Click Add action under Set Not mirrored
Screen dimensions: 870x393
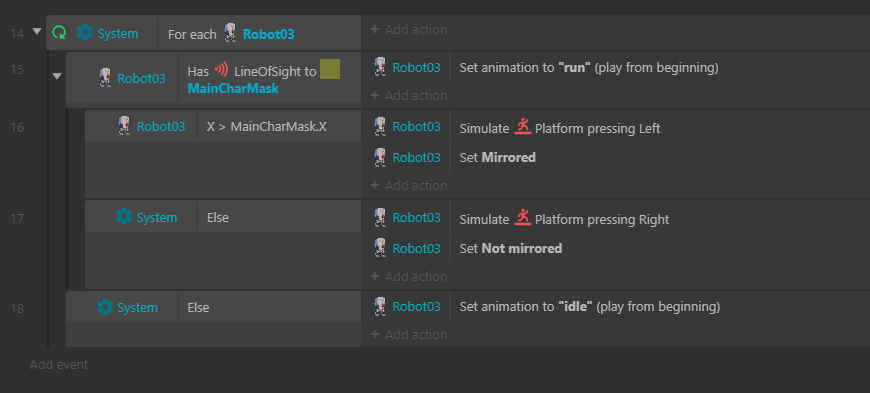coord(409,276)
